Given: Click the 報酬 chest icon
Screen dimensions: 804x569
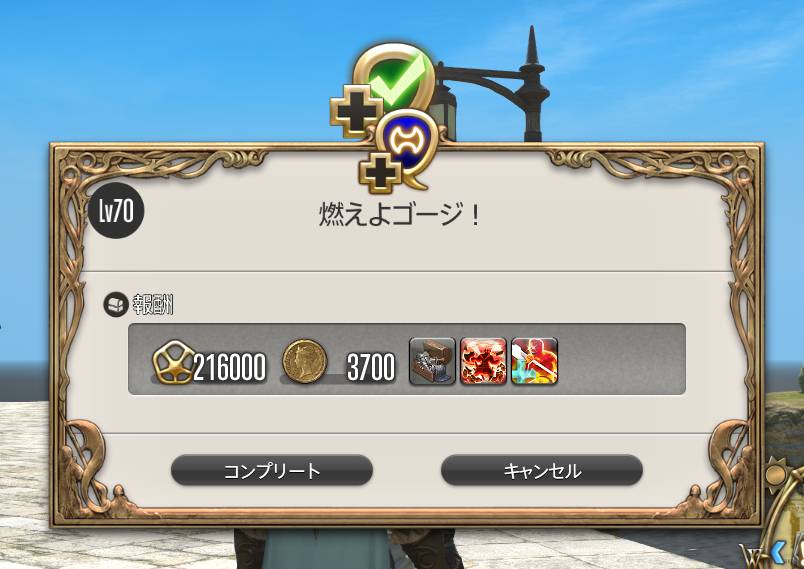Looking at the screenshot, I should tap(116, 304).
